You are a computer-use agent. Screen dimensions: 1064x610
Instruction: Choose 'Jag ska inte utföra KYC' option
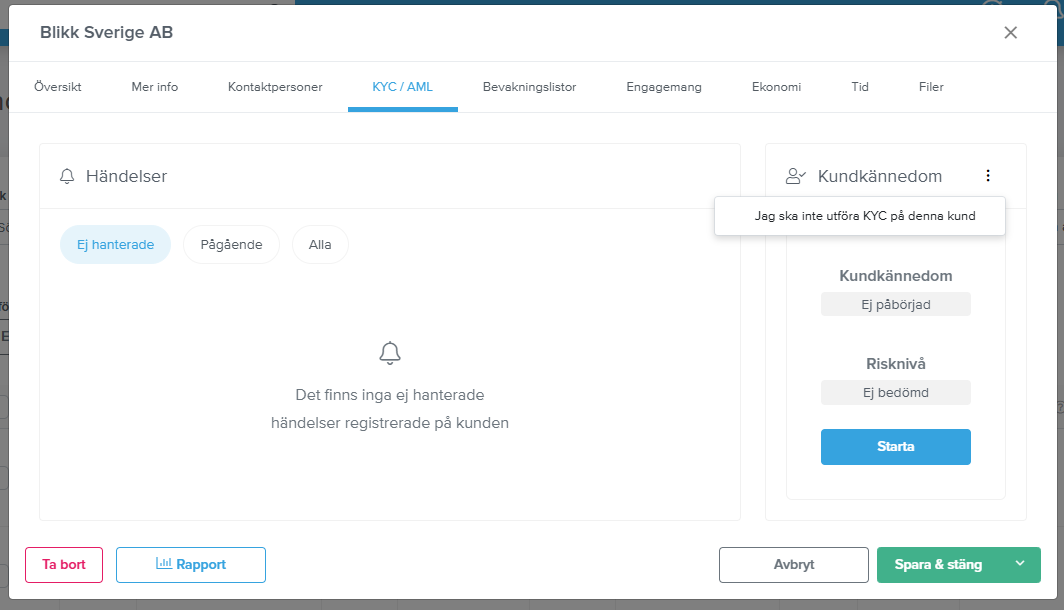(864, 216)
